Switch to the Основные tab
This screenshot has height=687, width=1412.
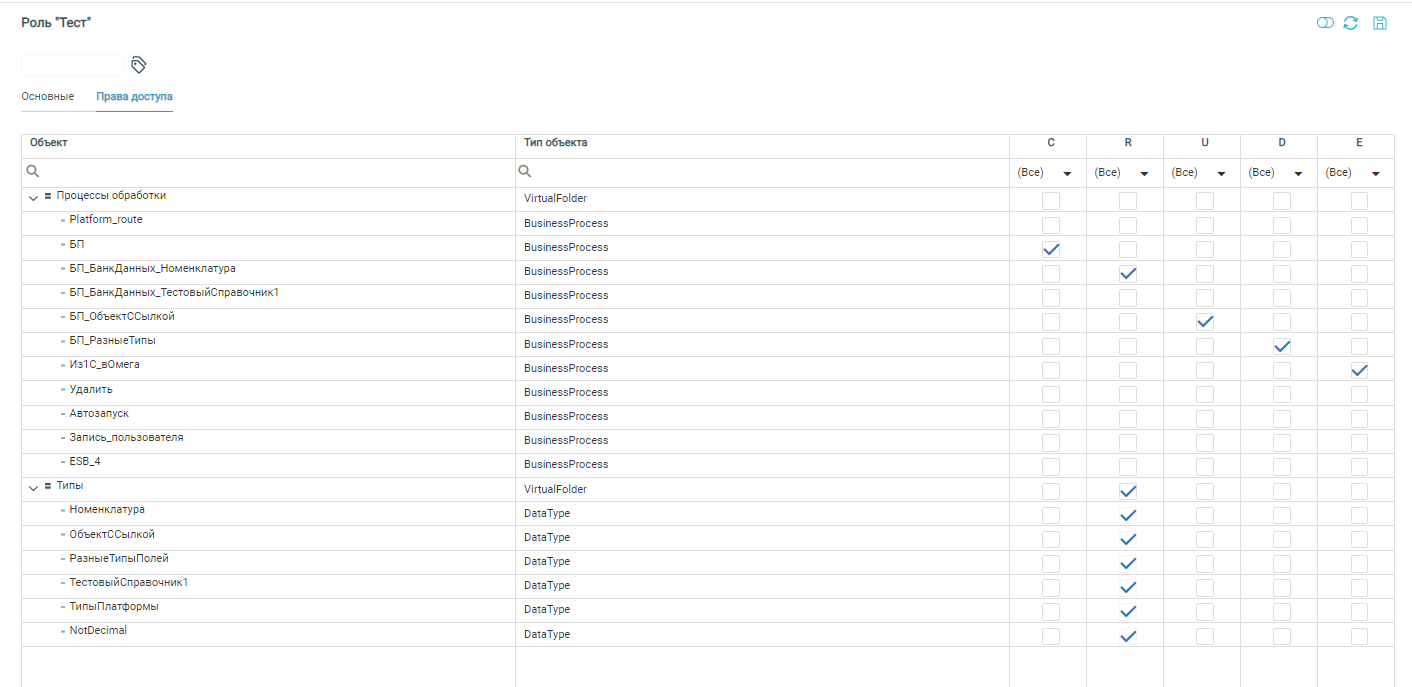coord(48,97)
